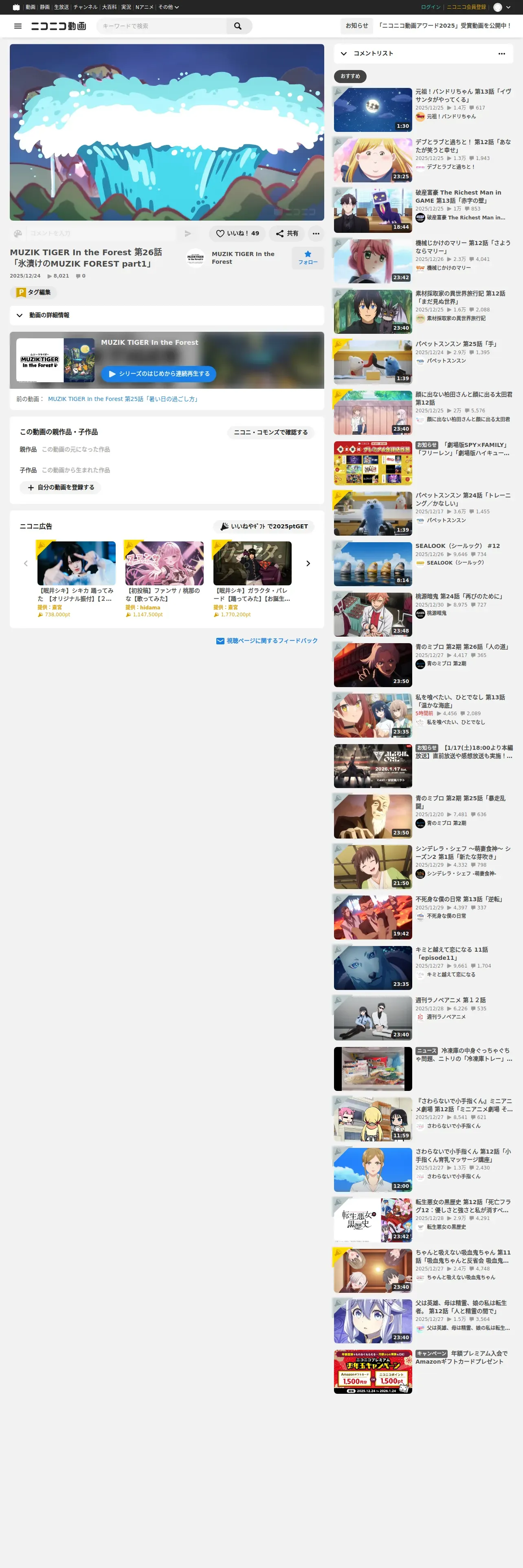Select the おすすめ tab
The image size is (523, 1568).
[350, 76]
